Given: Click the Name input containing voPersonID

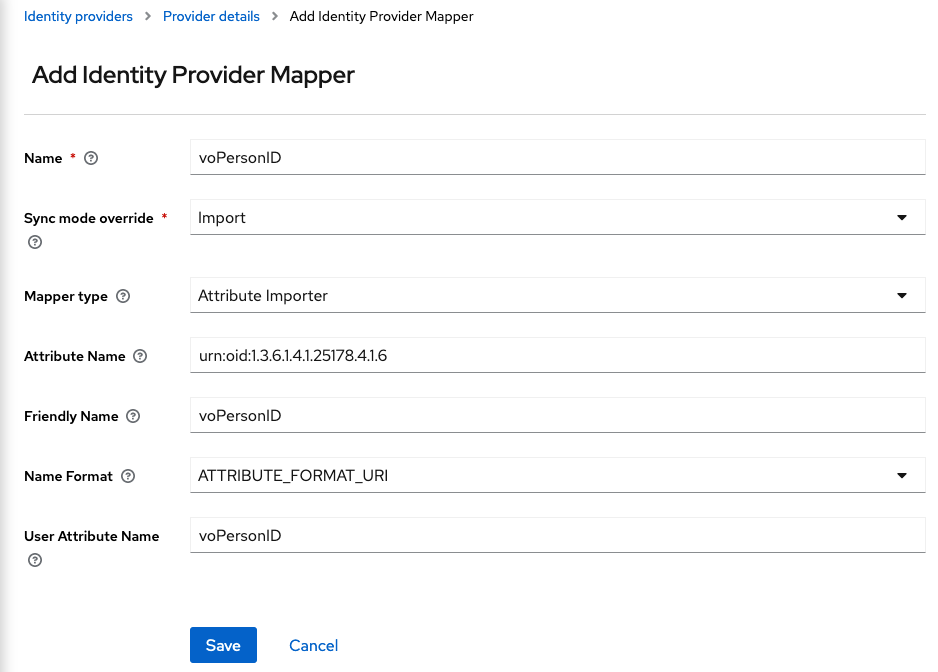Looking at the screenshot, I should (x=557, y=157).
